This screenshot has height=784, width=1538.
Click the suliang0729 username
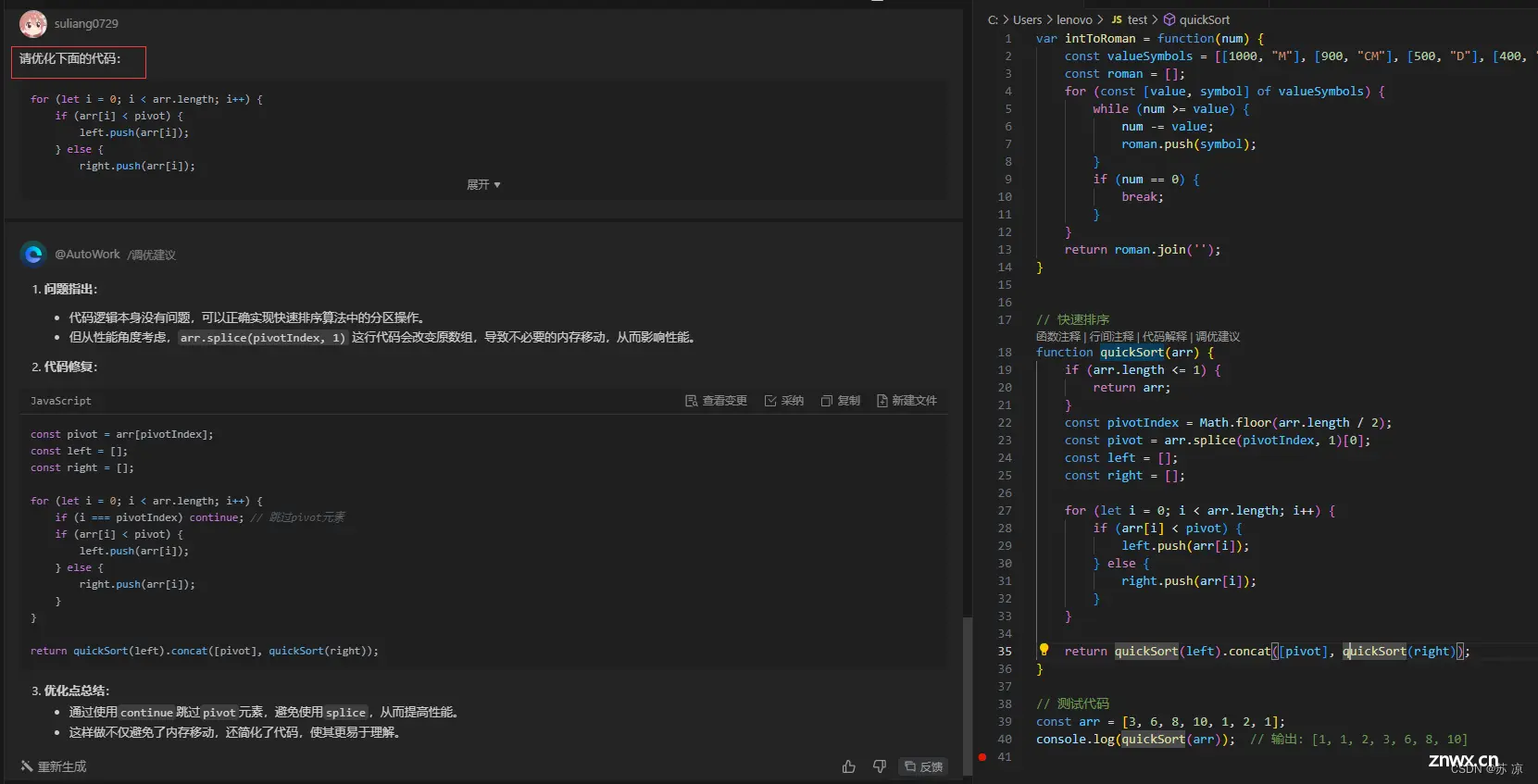(x=86, y=23)
